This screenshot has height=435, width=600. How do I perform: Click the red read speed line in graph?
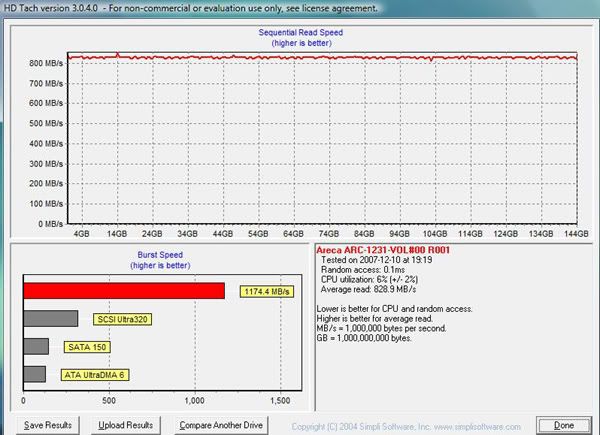click(300, 57)
